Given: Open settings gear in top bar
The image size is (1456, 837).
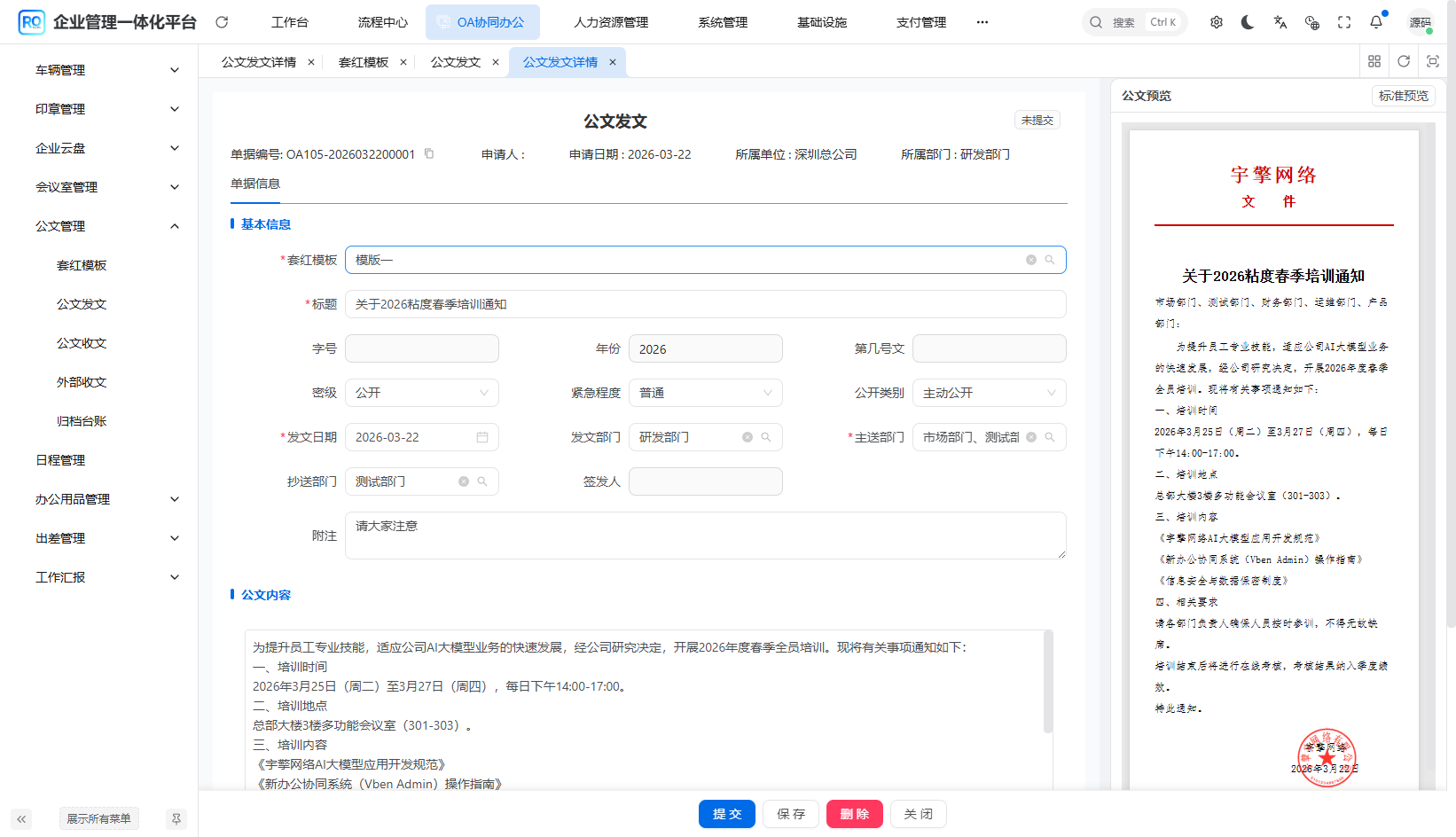Looking at the screenshot, I should click(1217, 22).
